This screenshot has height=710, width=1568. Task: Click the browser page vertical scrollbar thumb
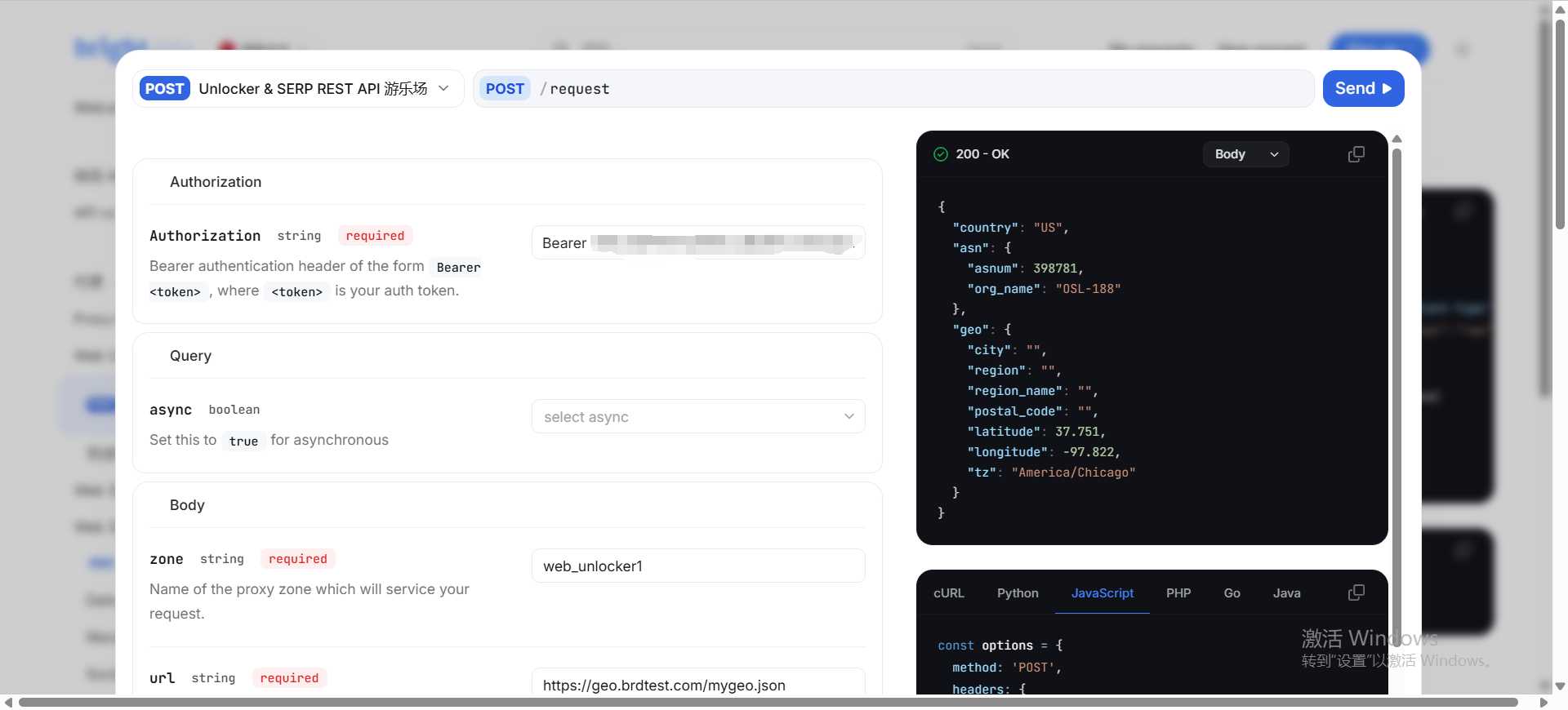pyautogui.click(x=1560, y=122)
